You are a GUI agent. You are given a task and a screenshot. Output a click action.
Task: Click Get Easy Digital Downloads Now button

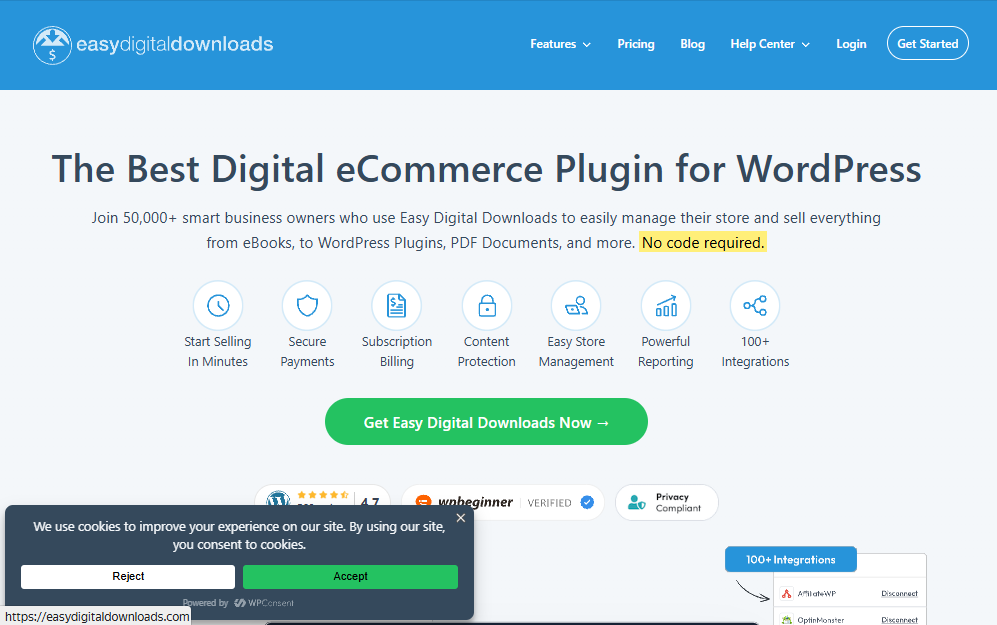point(486,422)
